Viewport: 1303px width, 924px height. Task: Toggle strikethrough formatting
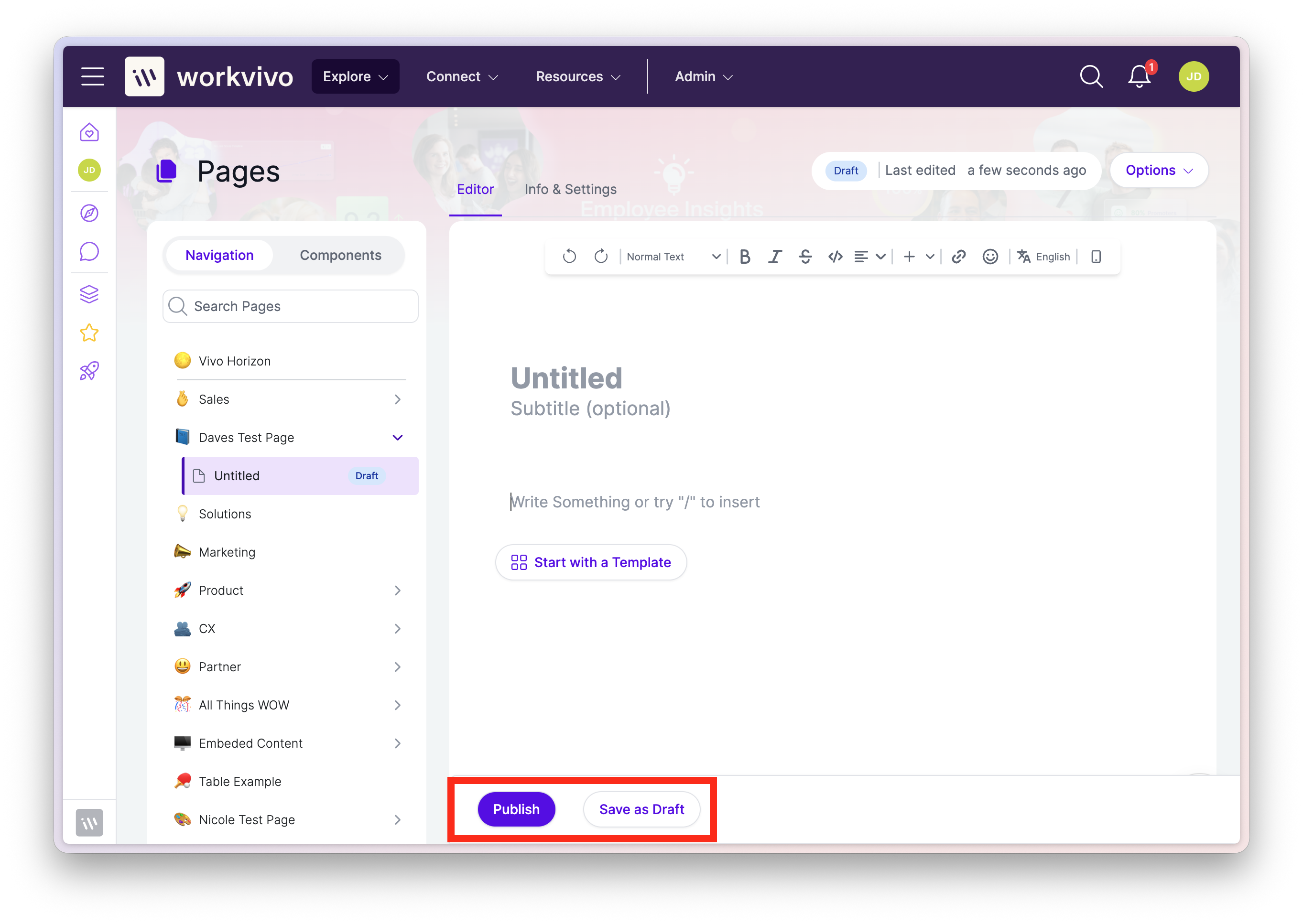tap(805, 257)
